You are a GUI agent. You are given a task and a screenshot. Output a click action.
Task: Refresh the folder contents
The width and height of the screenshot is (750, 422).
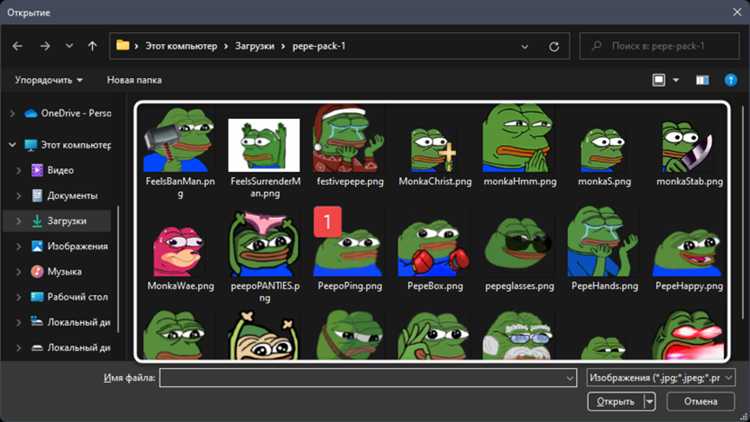554,46
